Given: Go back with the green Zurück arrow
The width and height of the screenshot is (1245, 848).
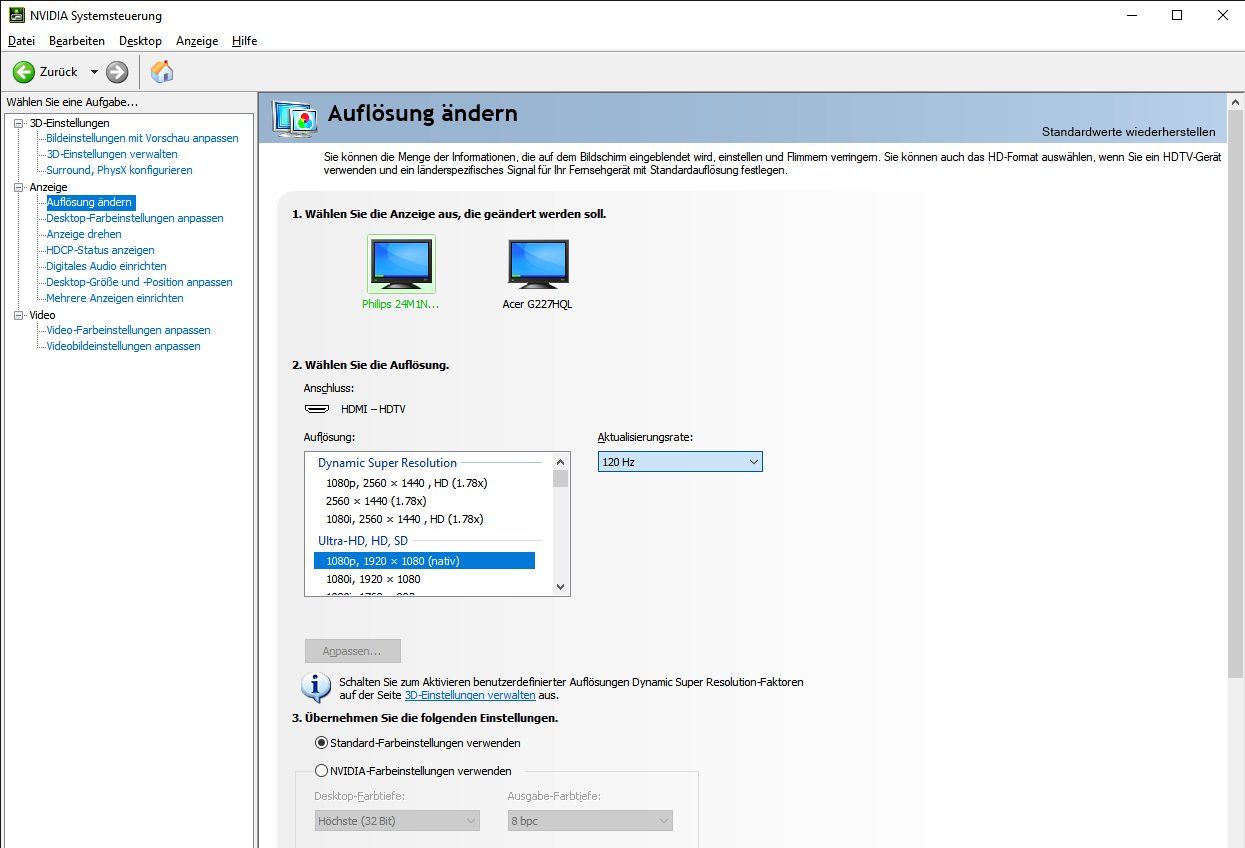Looking at the screenshot, I should 24,72.
